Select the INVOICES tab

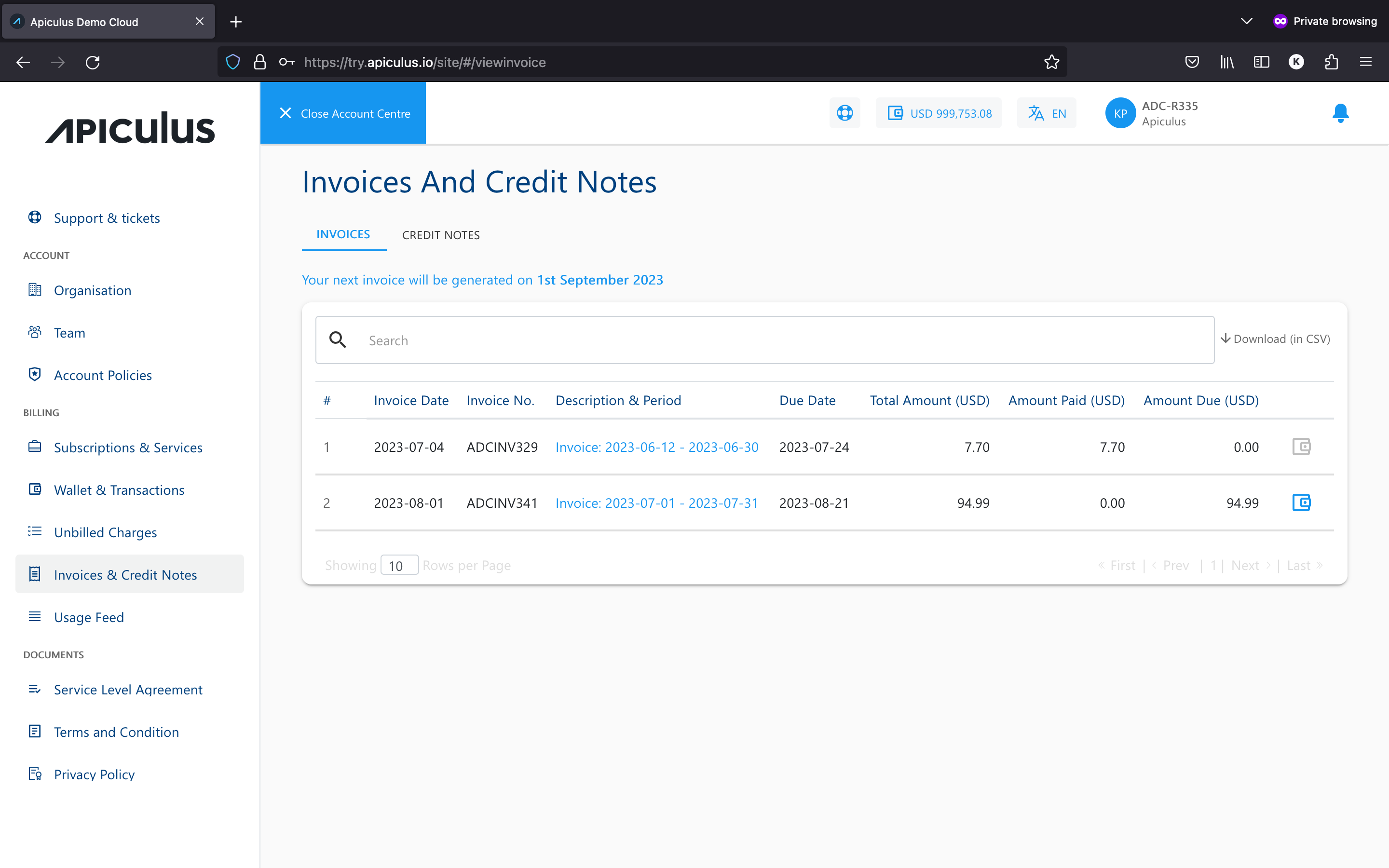343,234
